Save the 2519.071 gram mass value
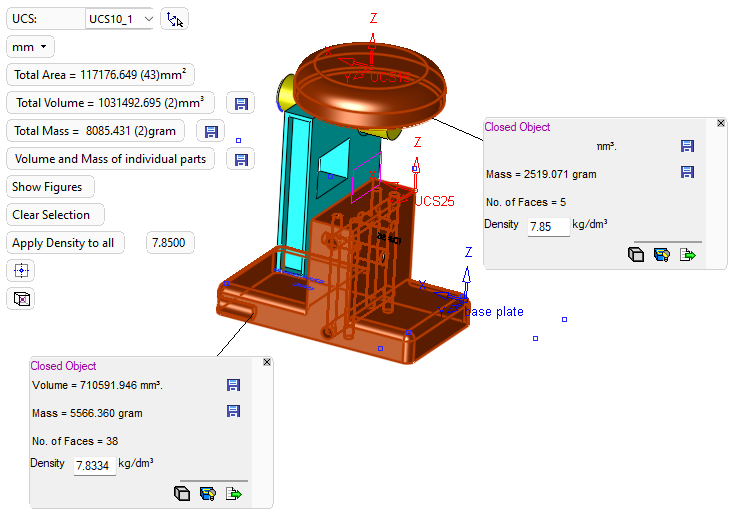The height and width of the screenshot is (517, 734). click(687, 173)
